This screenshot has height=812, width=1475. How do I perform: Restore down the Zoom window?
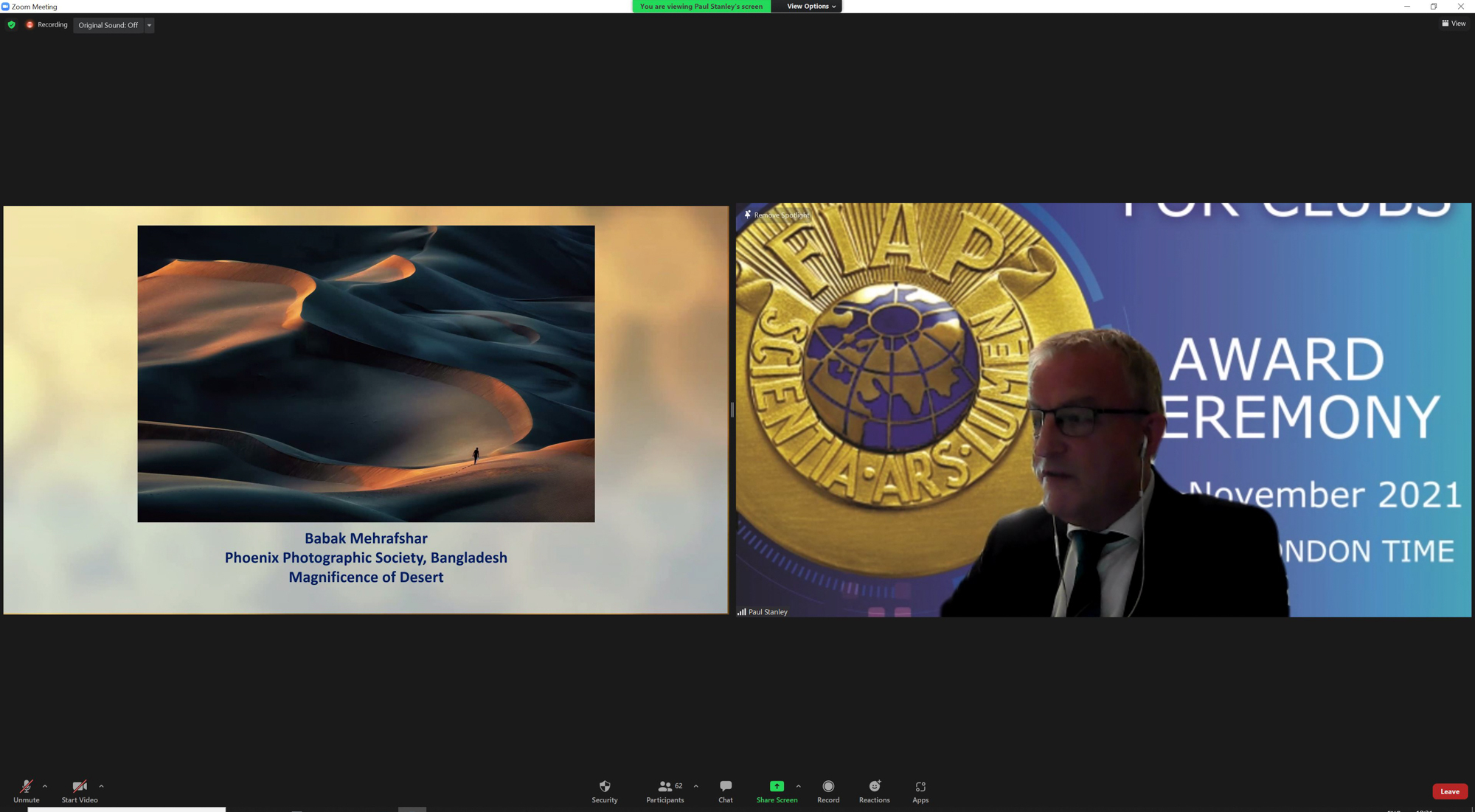(1434, 6)
